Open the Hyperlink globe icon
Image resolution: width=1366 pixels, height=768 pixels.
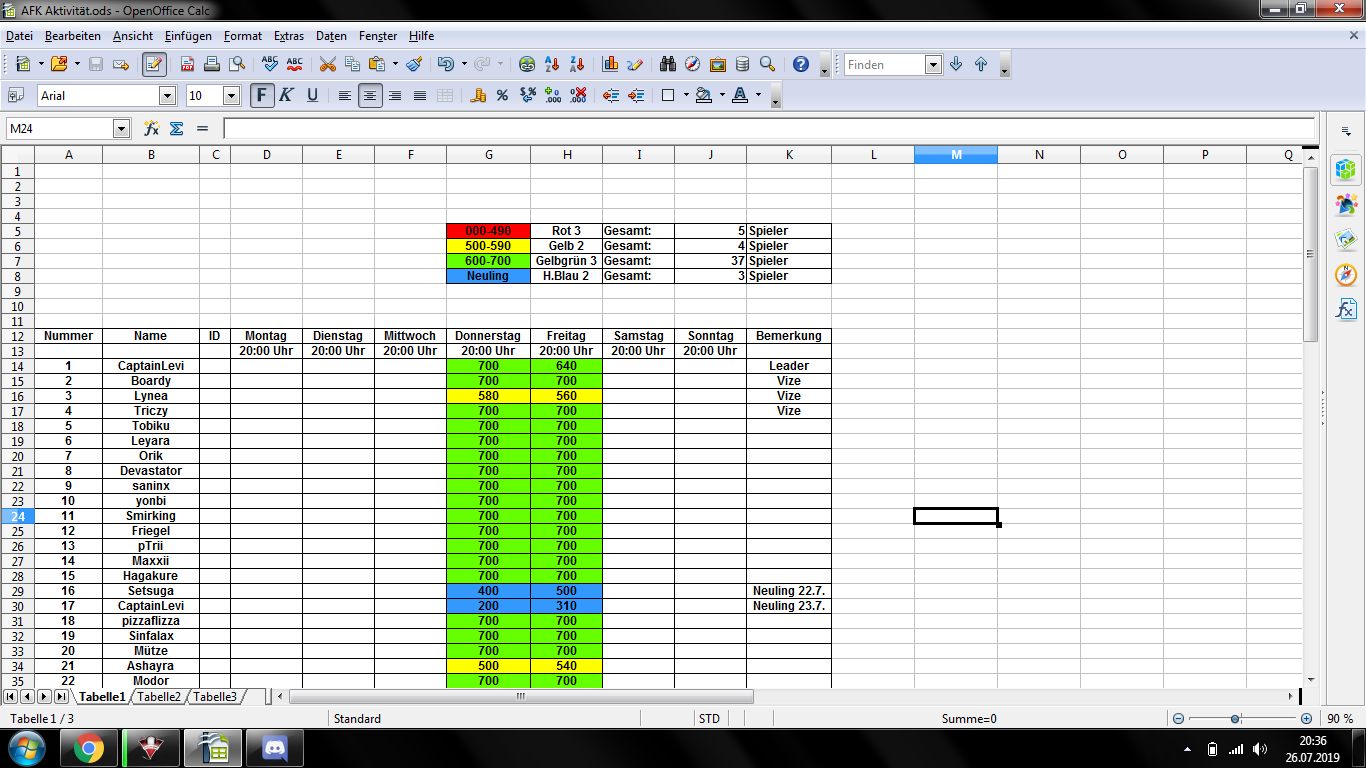click(527, 64)
